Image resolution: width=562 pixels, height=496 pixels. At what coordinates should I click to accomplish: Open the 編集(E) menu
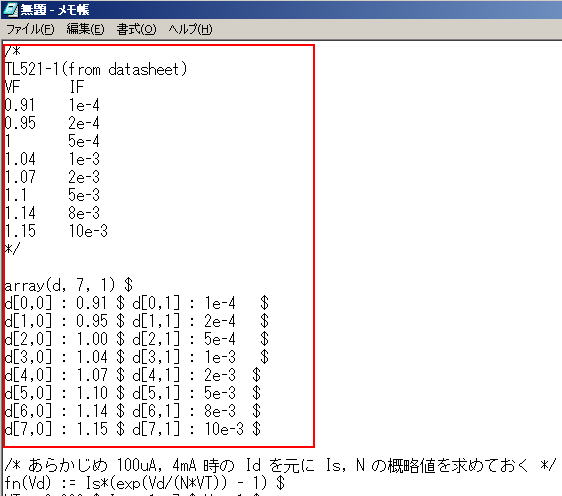pos(85,29)
